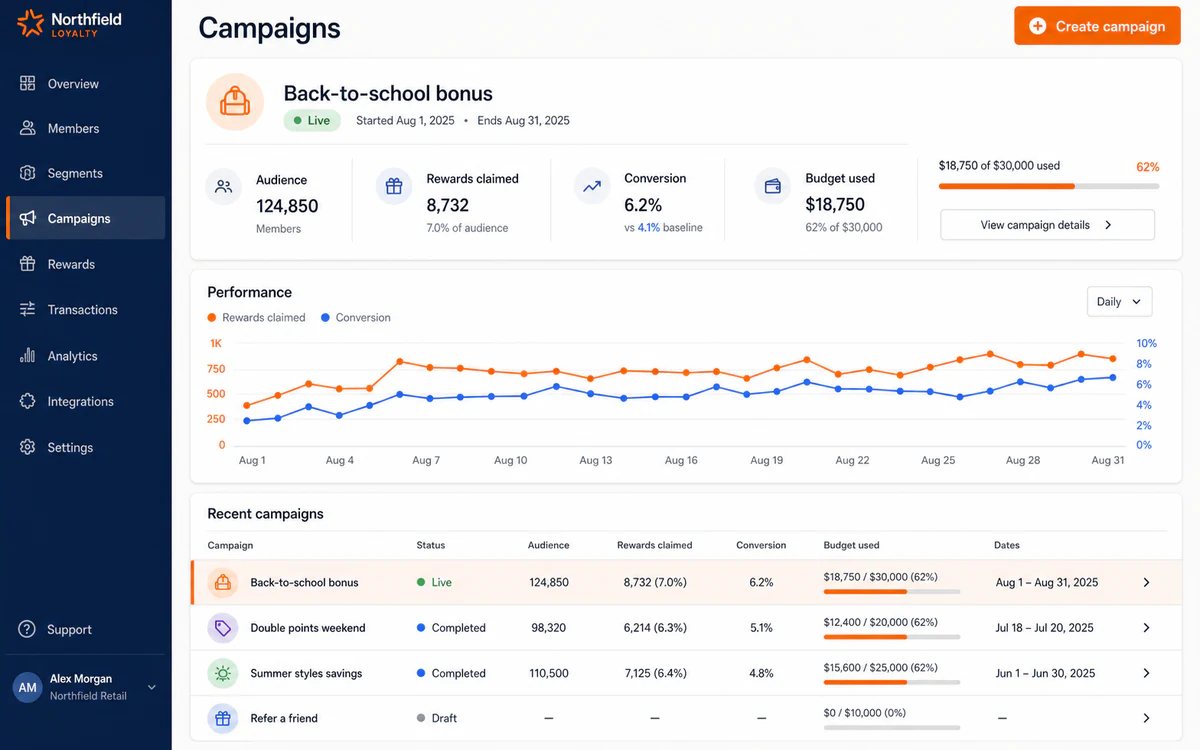Click the Status column header
Image resolution: width=1200 pixels, height=750 pixels.
[431, 545]
